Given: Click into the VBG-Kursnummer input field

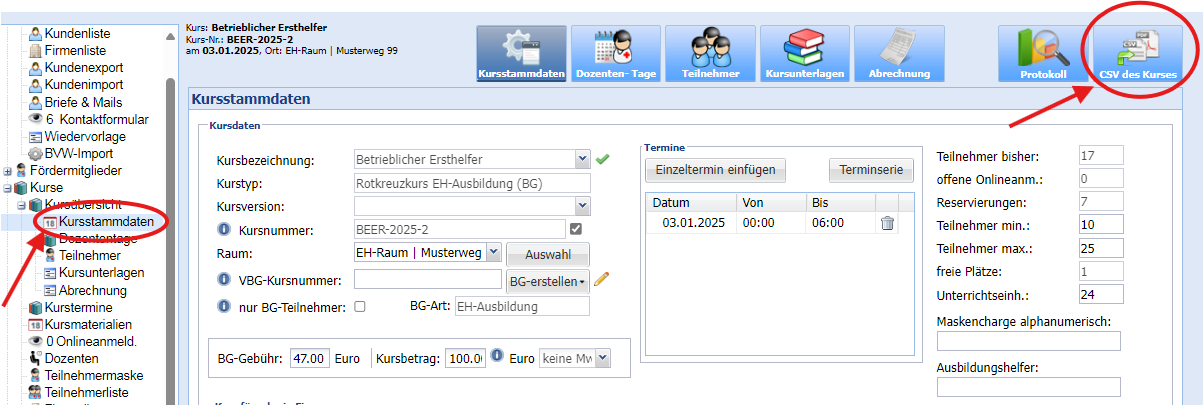Looking at the screenshot, I should [427, 280].
